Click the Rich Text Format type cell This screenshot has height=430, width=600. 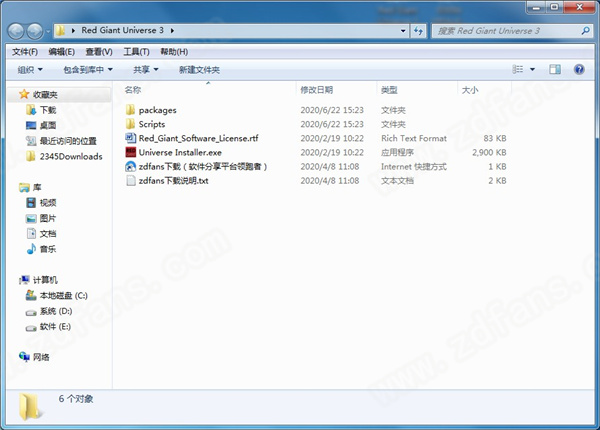414,138
